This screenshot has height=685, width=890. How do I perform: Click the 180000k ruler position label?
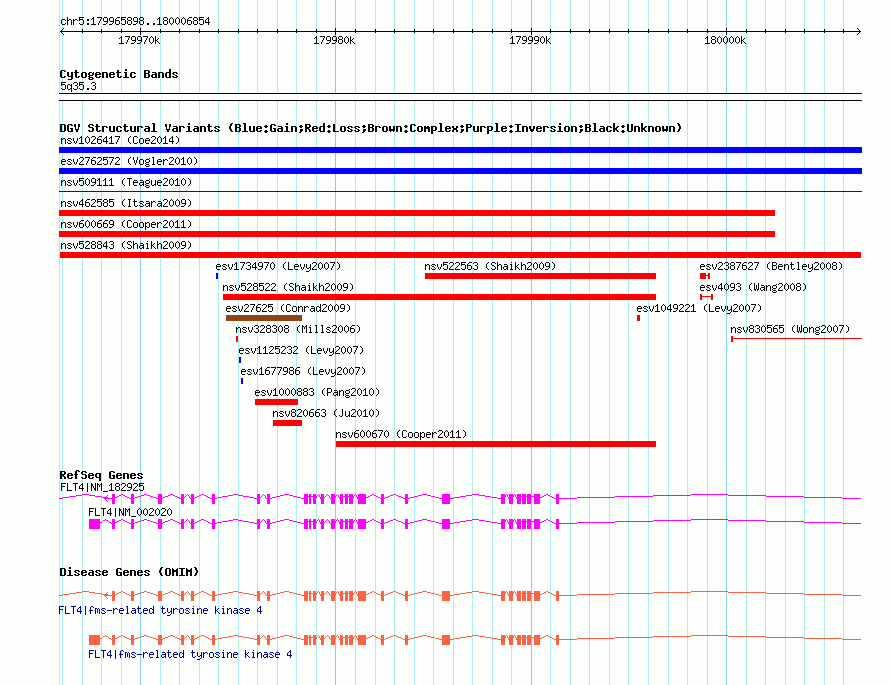725,40
